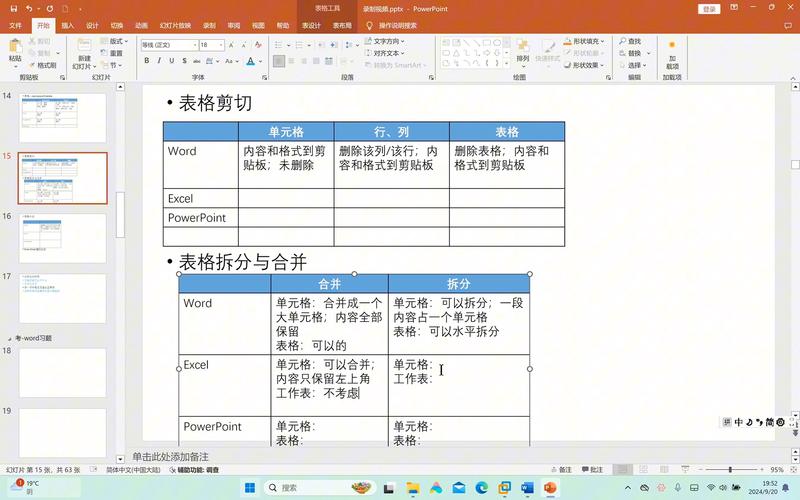
Task: Switch to Slide Sorter view icon
Action: [643, 469]
